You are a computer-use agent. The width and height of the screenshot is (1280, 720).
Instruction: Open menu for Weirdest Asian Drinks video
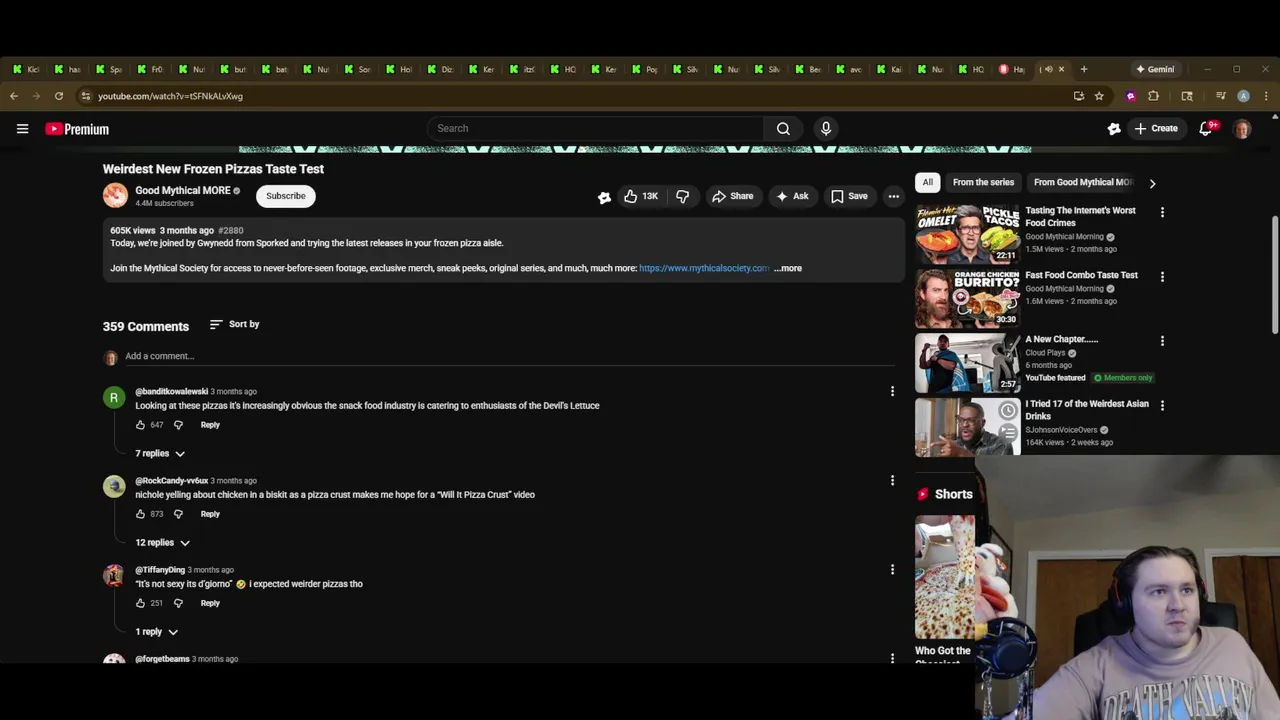tap(1162, 405)
